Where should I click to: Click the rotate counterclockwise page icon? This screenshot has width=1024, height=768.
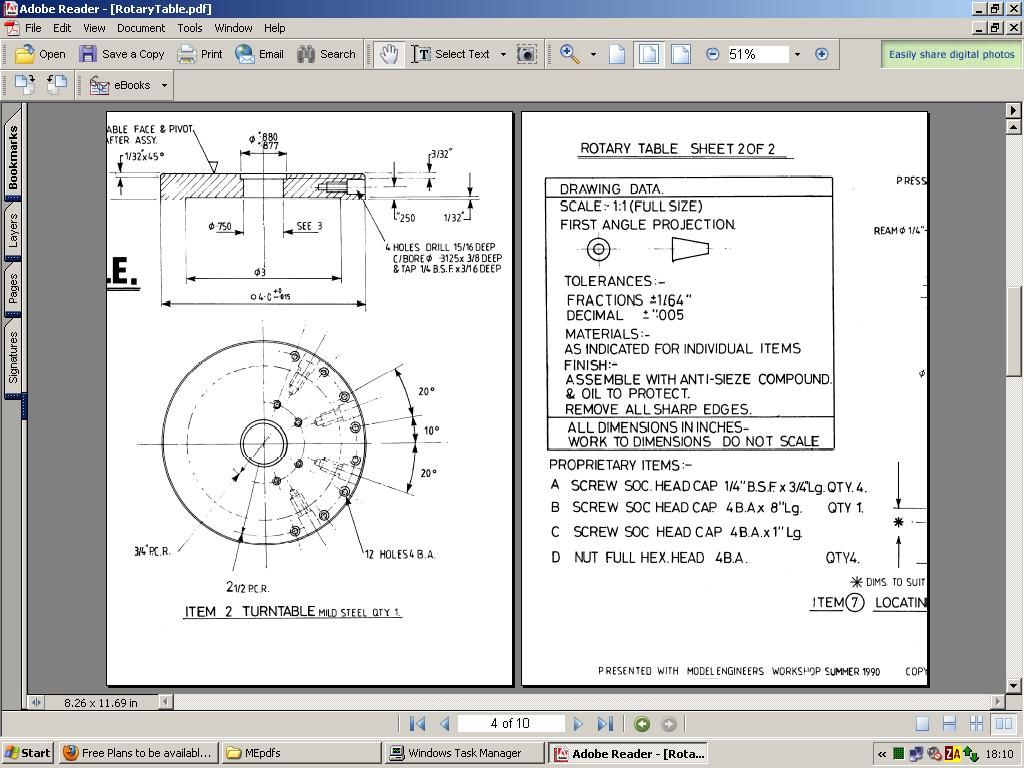(57, 85)
